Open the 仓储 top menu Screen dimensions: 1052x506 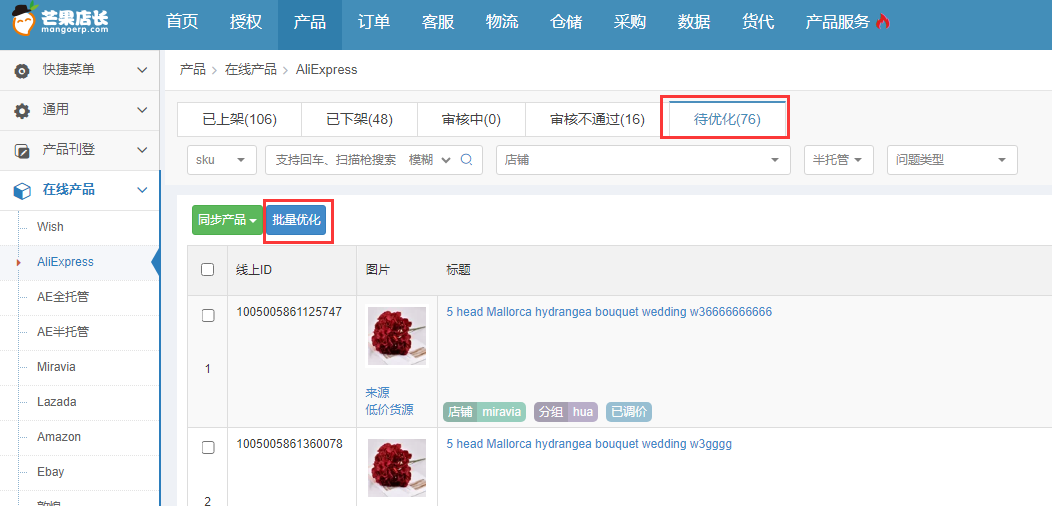click(566, 21)
